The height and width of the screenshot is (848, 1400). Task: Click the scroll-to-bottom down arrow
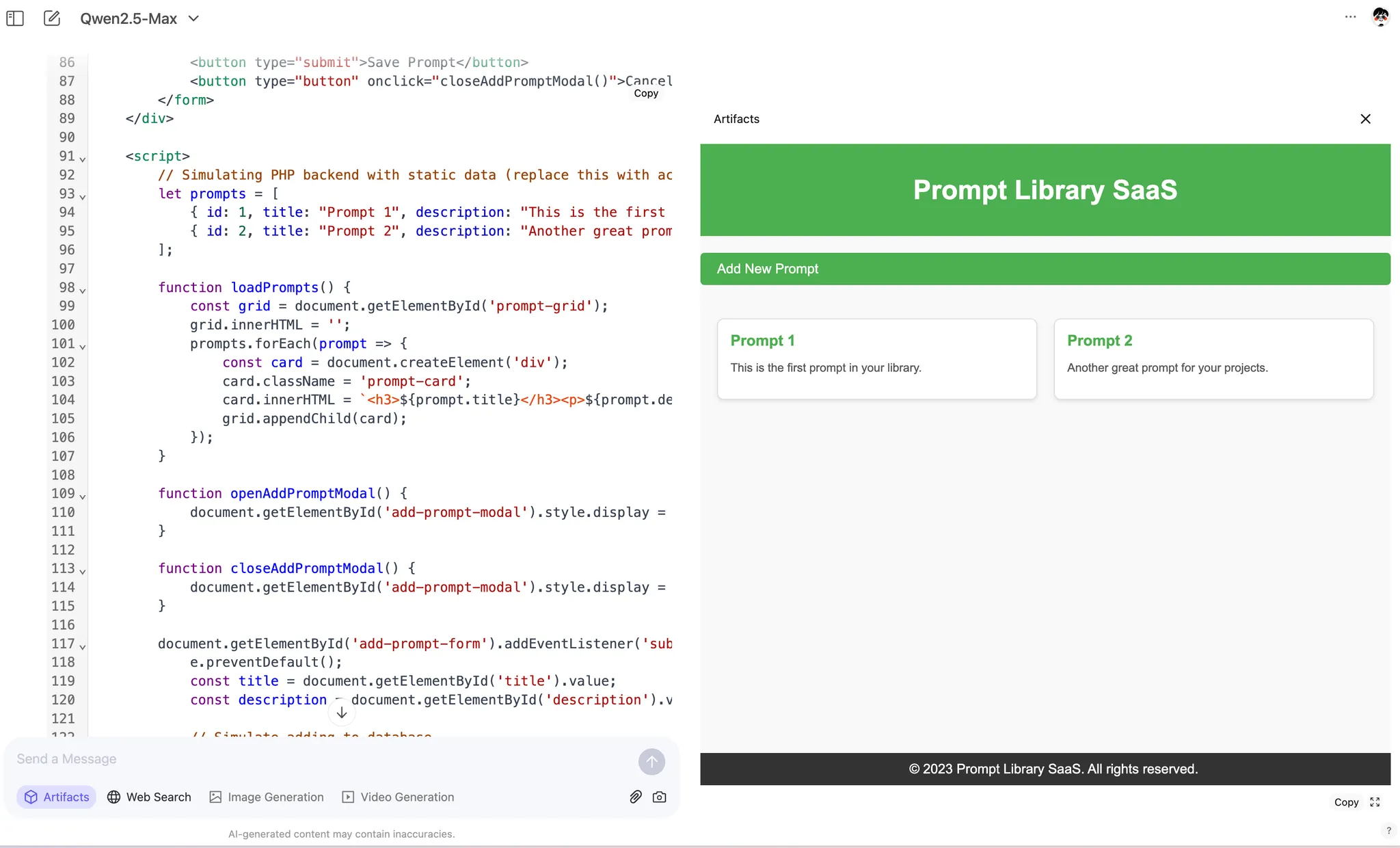coord(342,713)
